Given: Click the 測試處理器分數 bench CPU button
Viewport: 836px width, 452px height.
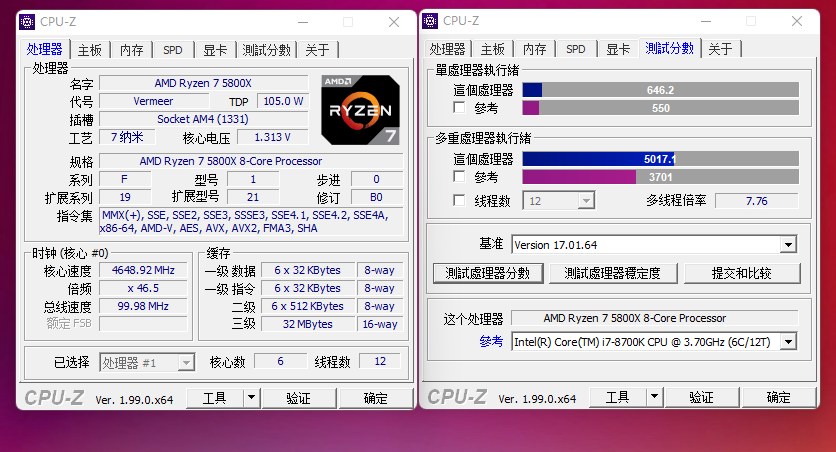Looking at the screenshot, I should click(x=488, y=273).
